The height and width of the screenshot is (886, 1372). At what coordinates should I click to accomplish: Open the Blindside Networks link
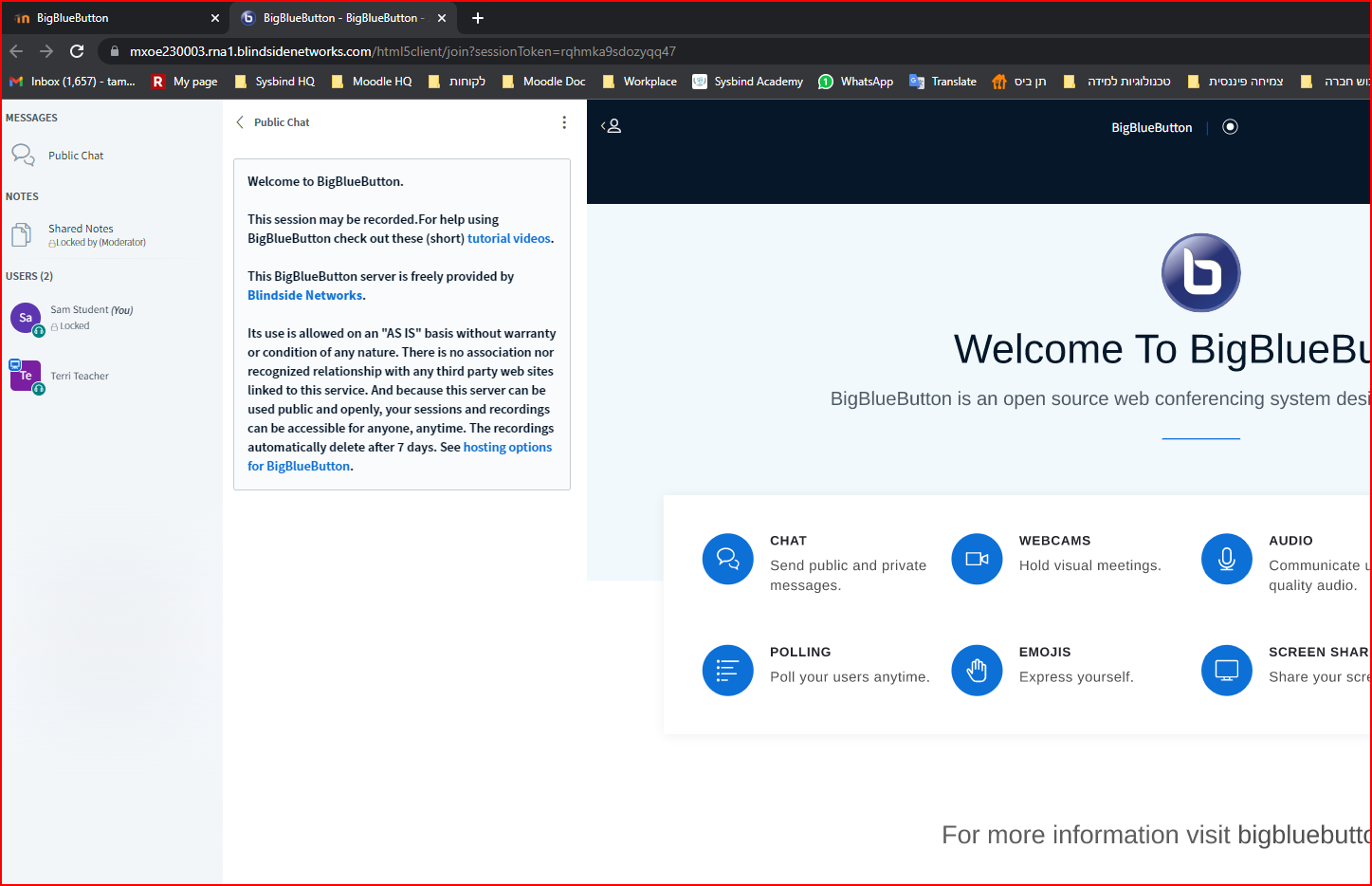point(304,295)
